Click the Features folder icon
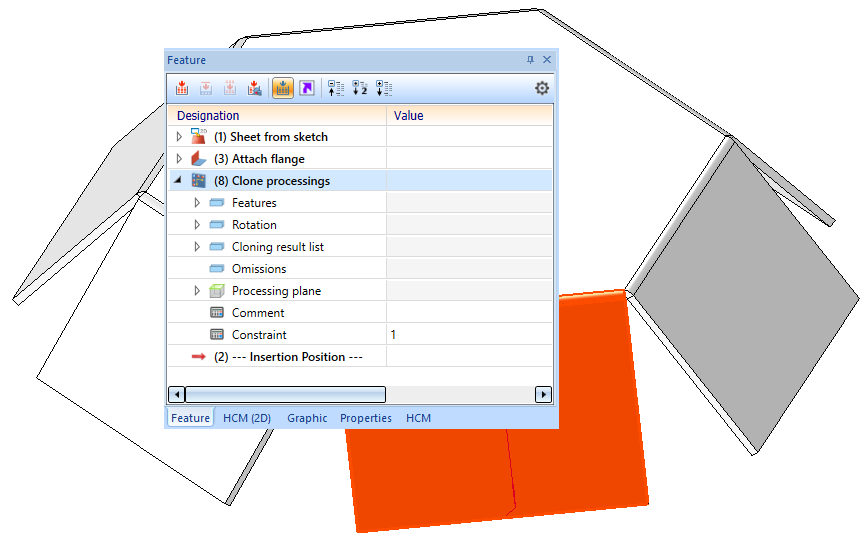The height and width of the screenshot is (547, 865). 217,202
